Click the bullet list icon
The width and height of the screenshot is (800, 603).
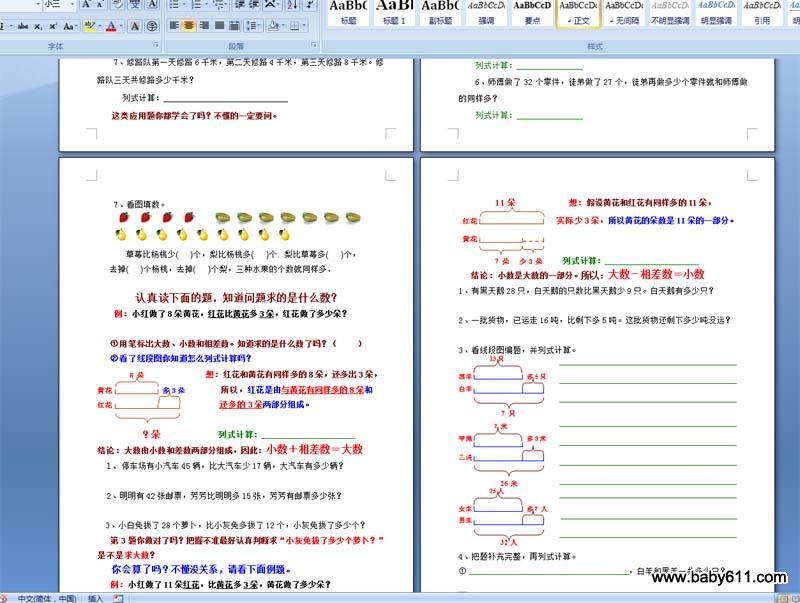tap(176, 5)
